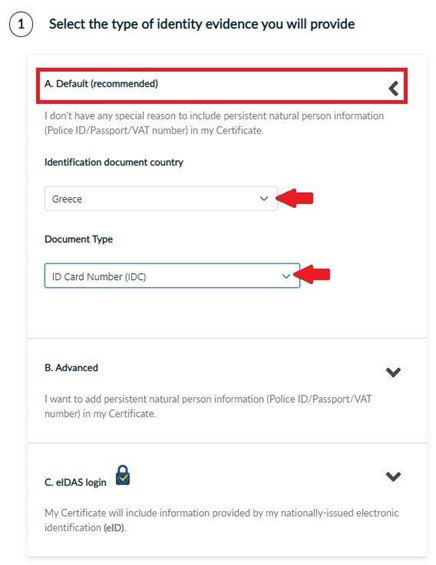This screenshot has width=436, height=565.
Task: Click the eIDAS description text
Action: pos(222,520)
